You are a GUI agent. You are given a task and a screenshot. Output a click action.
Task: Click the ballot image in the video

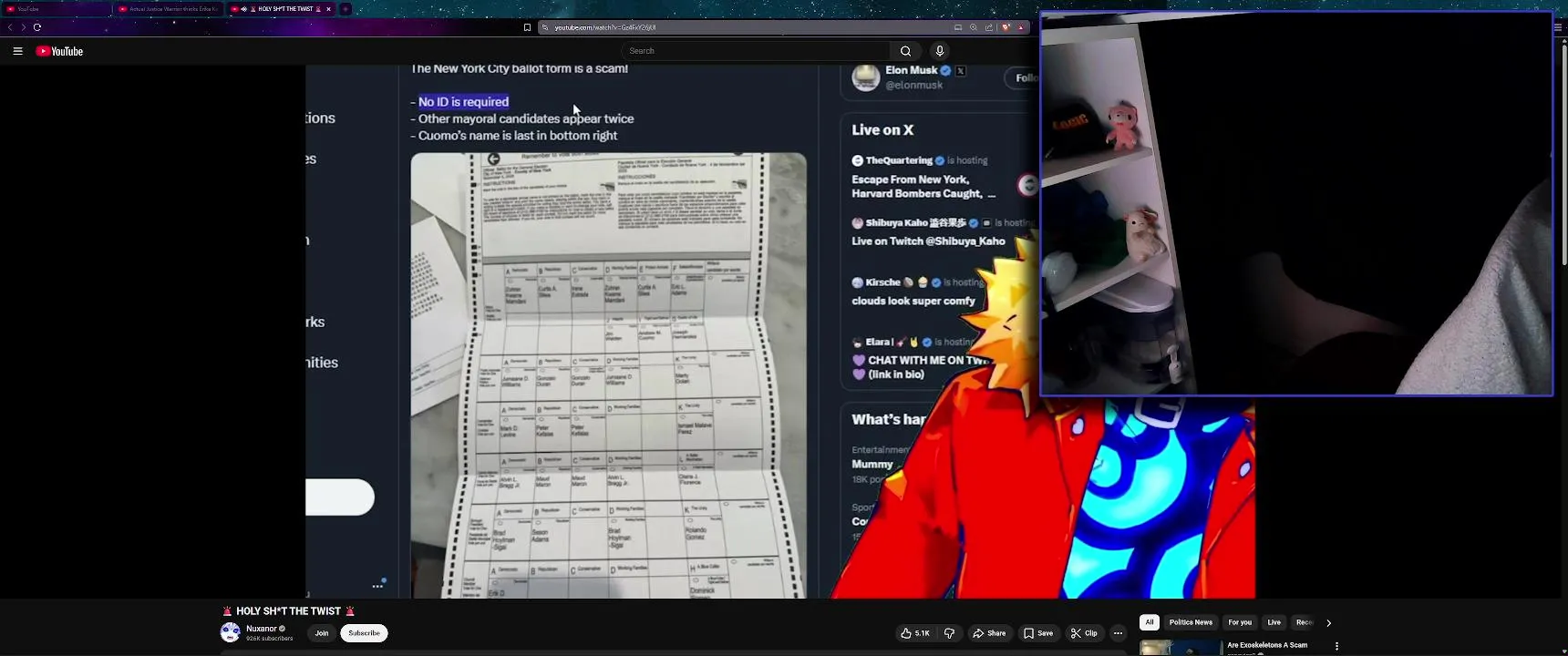pos(608,375)
